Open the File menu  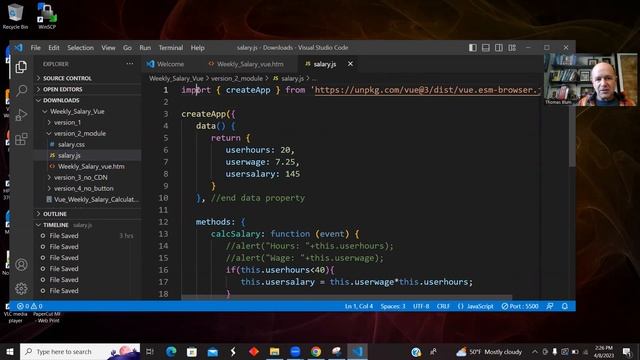coord(36,48)
